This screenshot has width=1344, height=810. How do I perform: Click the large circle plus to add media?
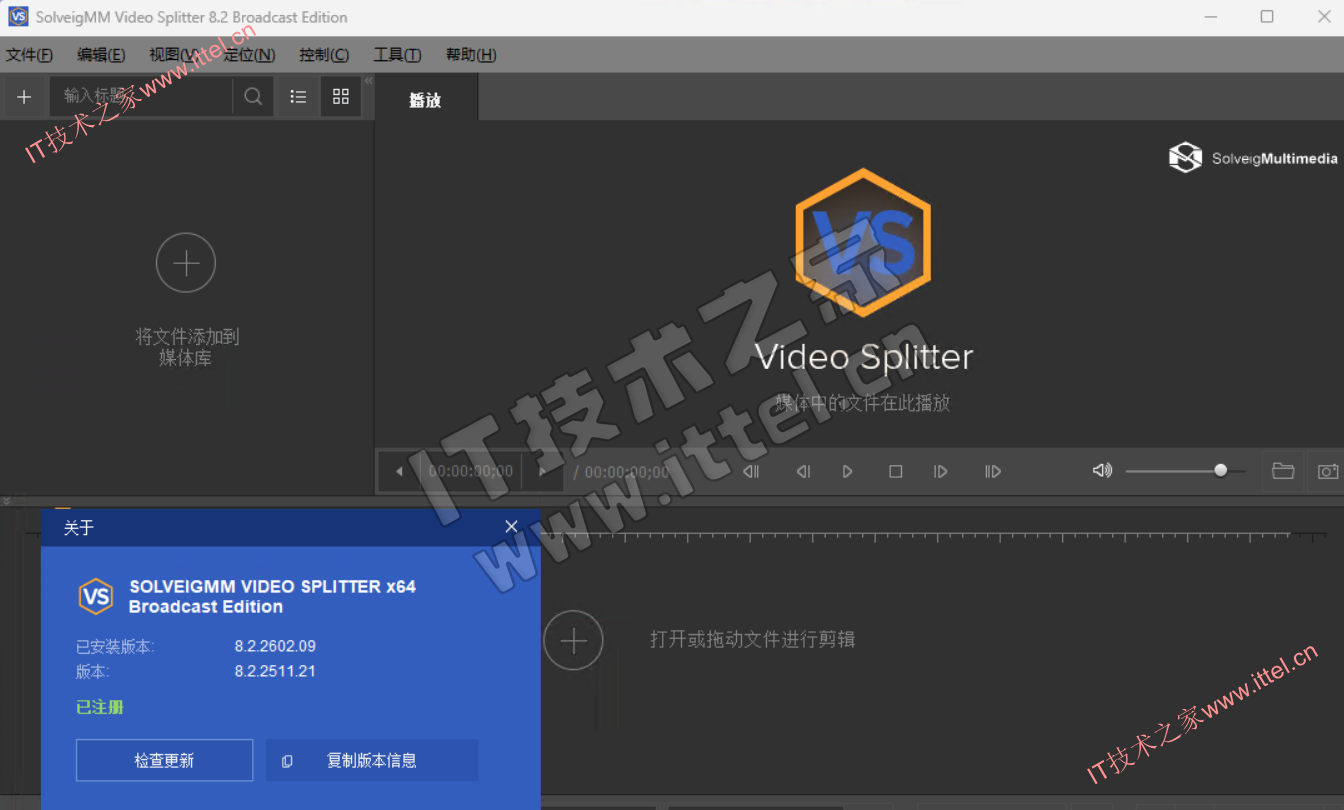[x=186, y=263]
